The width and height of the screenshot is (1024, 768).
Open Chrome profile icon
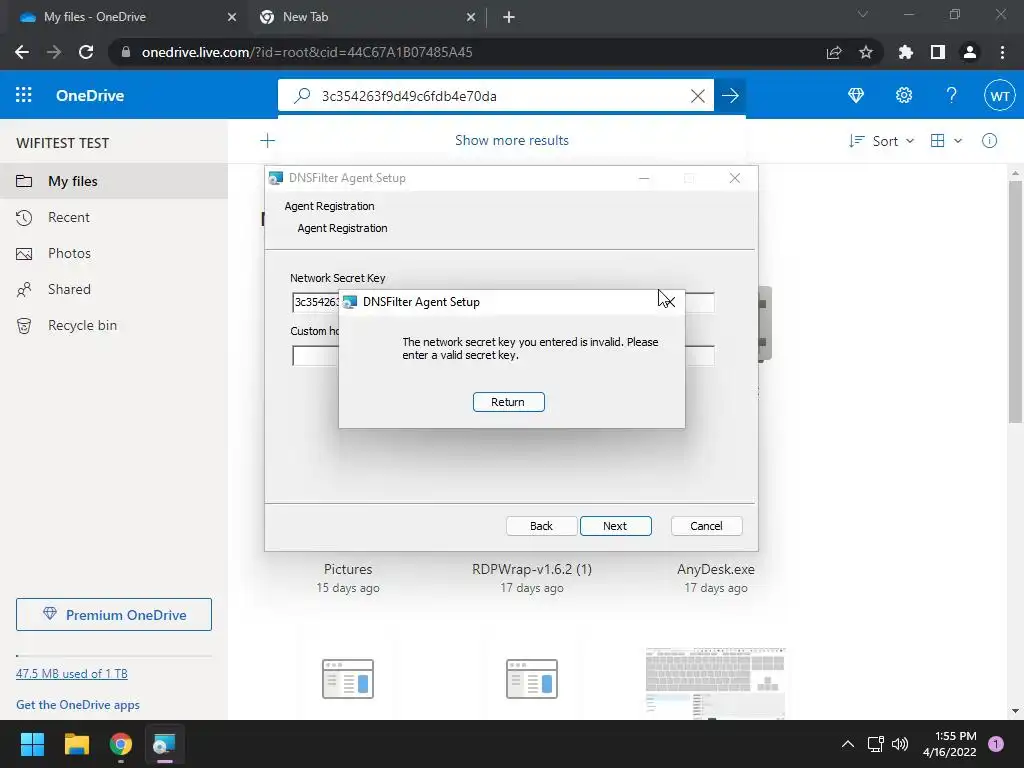point(970,52)
